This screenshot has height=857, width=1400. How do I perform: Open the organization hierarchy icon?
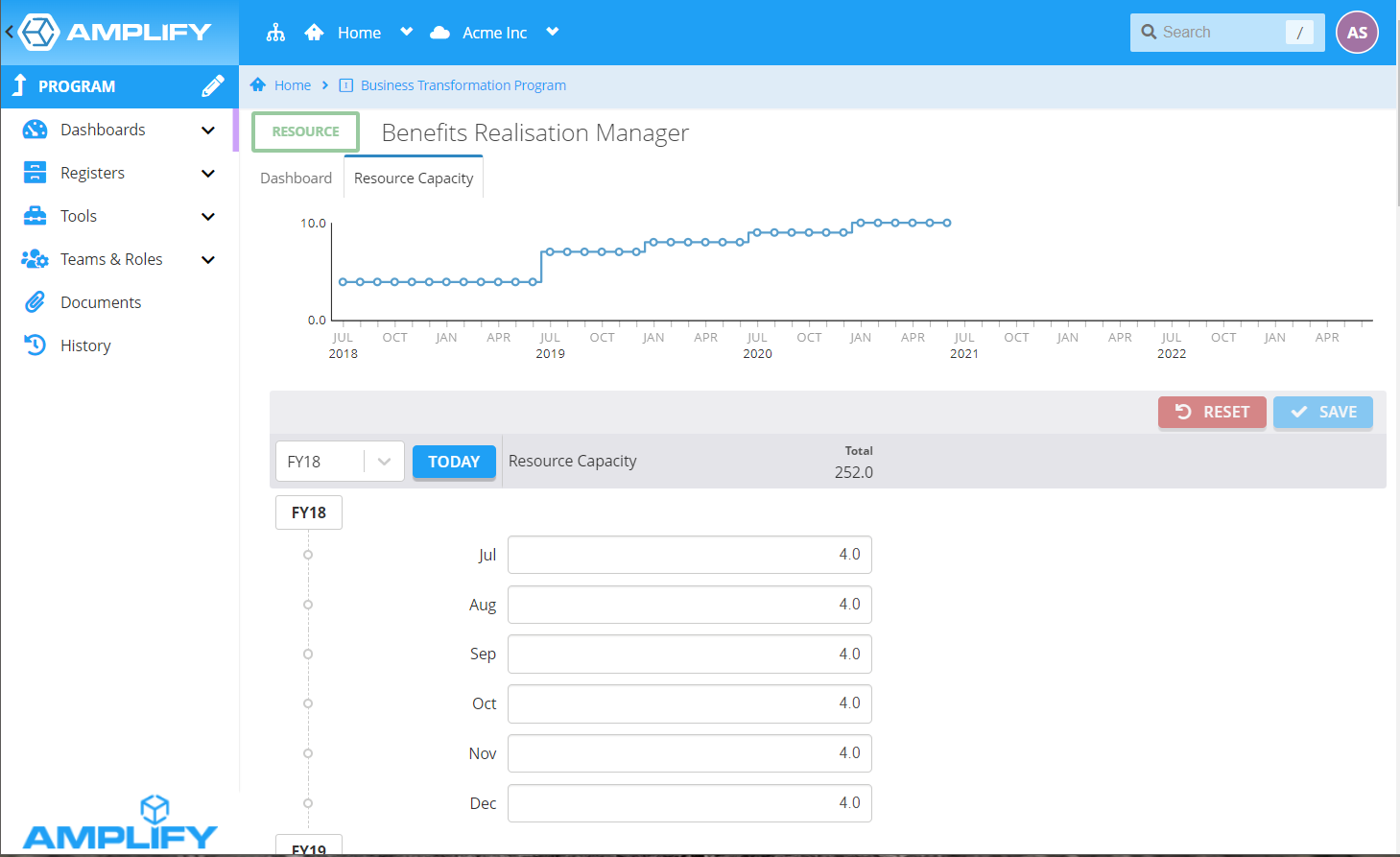(275, 33)
